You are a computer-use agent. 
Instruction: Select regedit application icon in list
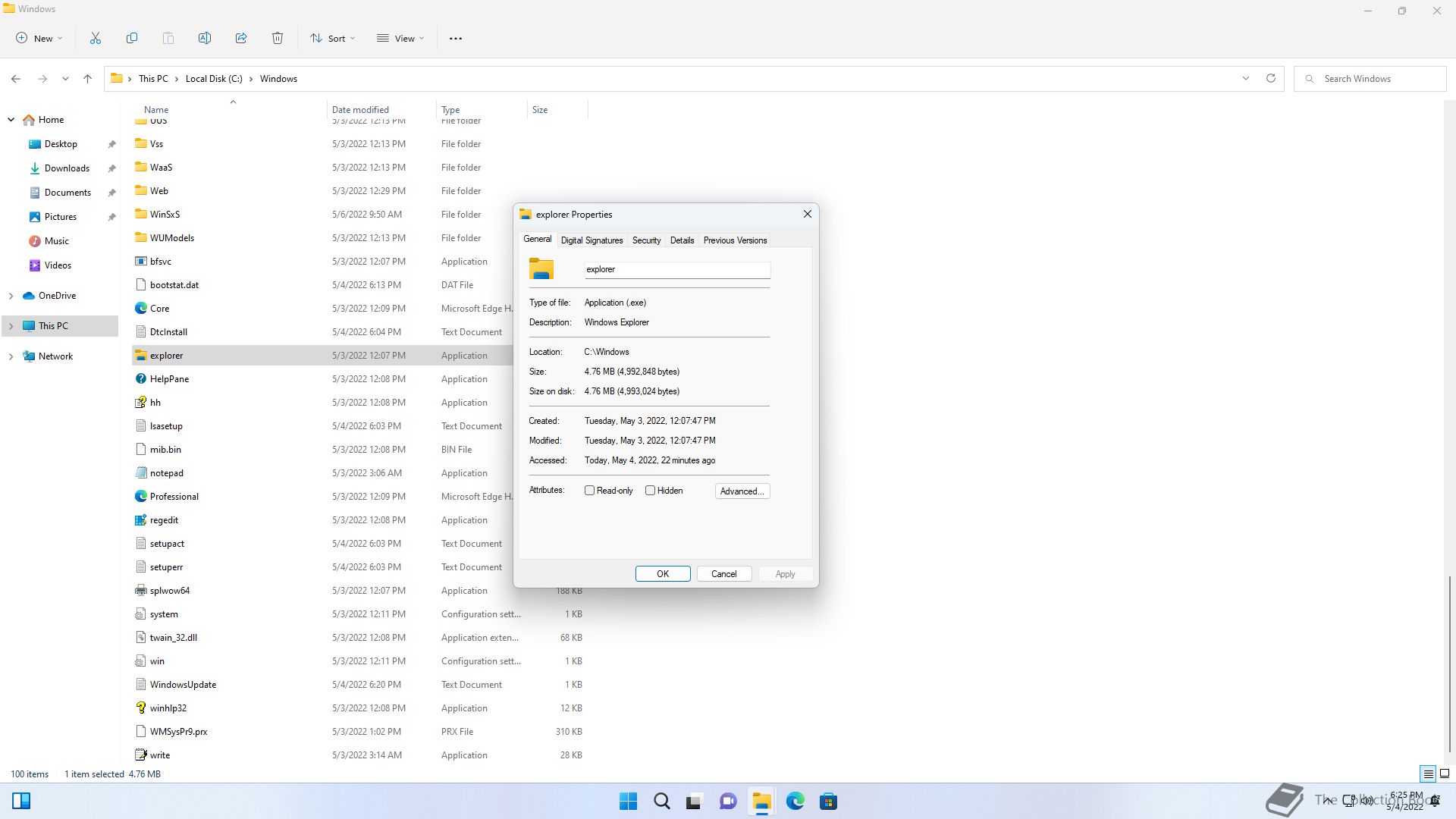click(x=140, y=520)
